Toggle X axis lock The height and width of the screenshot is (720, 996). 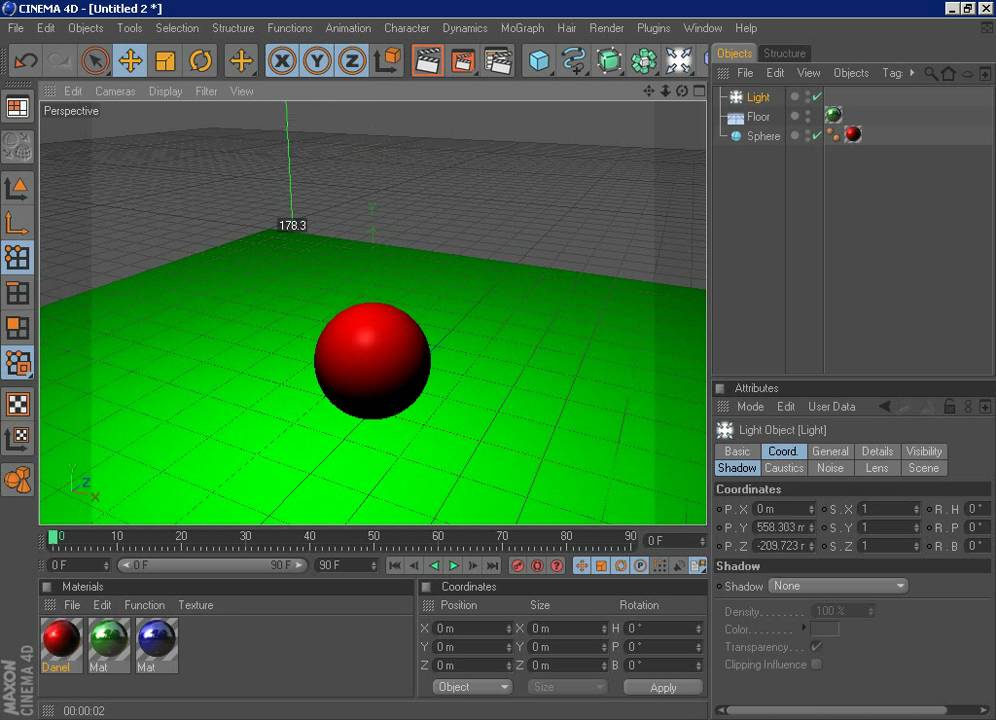(x=282, y=61)
